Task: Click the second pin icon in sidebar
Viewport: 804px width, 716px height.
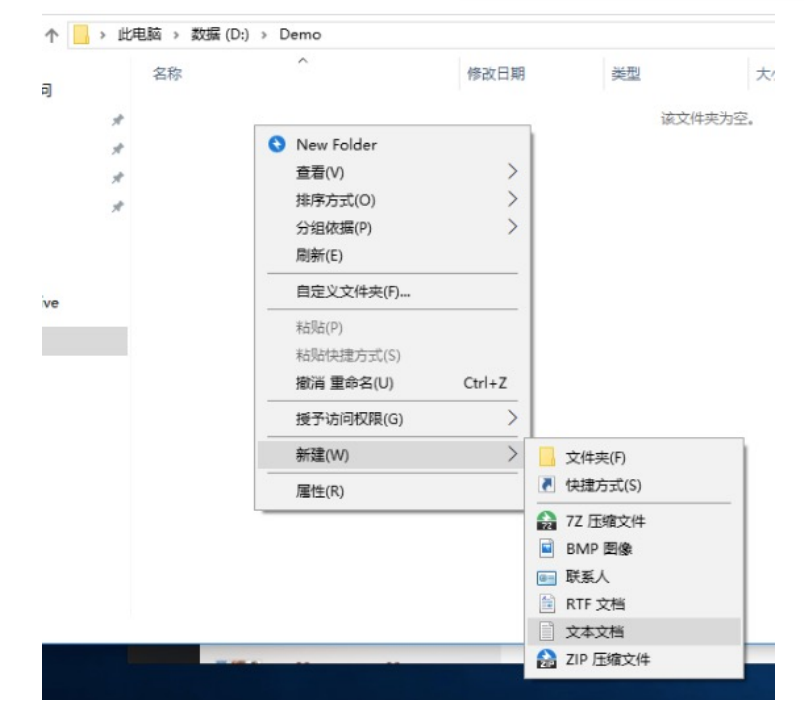Action: click(118, 149)
